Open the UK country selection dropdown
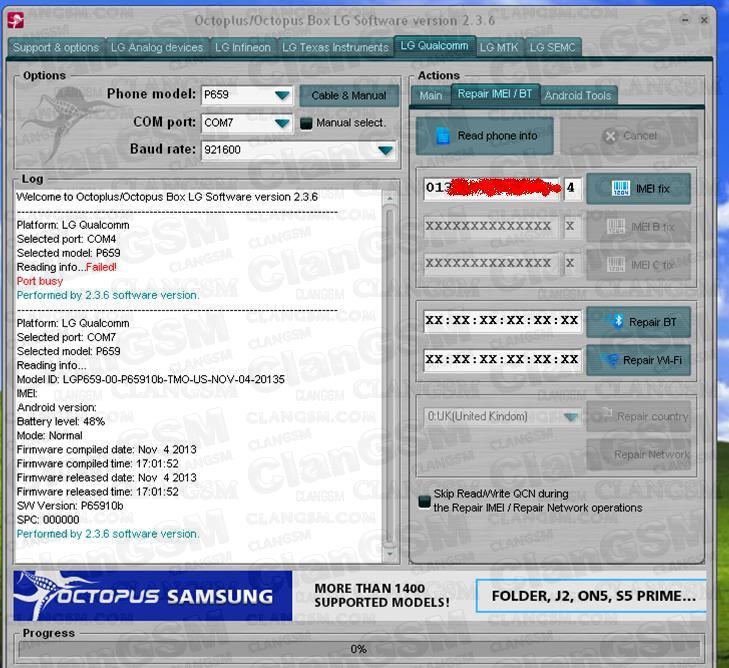Viewport: 729px width, 668px height. click(x=570, y=417)
